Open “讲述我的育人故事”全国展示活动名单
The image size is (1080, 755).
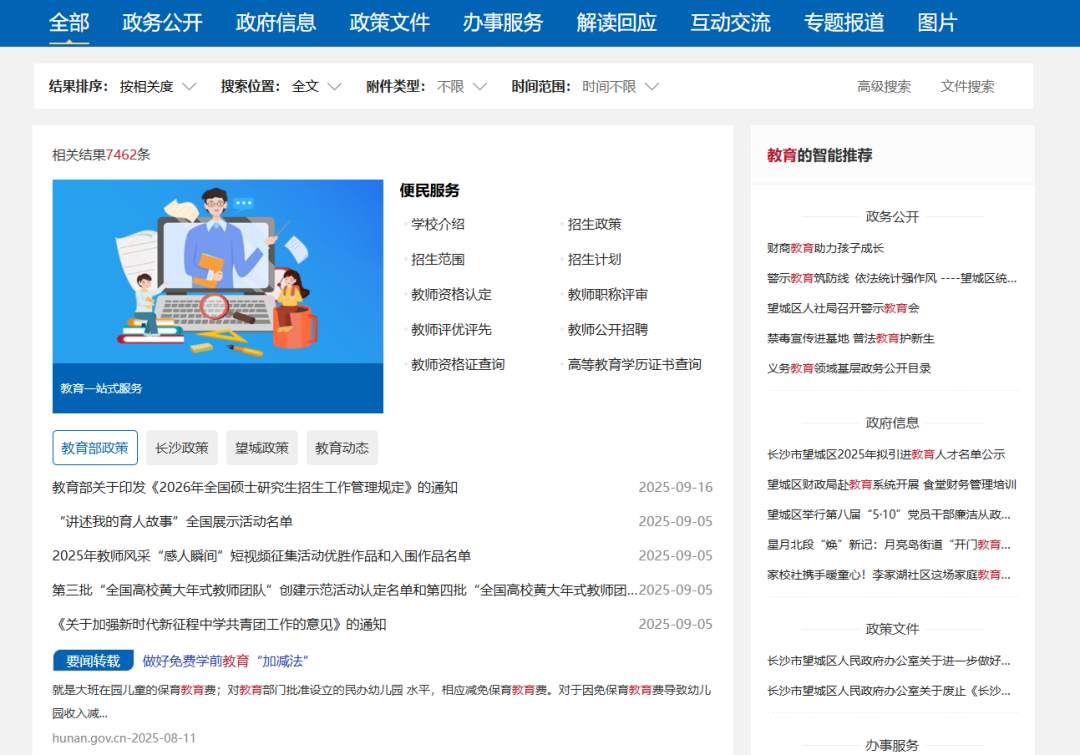[x=176, y=521]
